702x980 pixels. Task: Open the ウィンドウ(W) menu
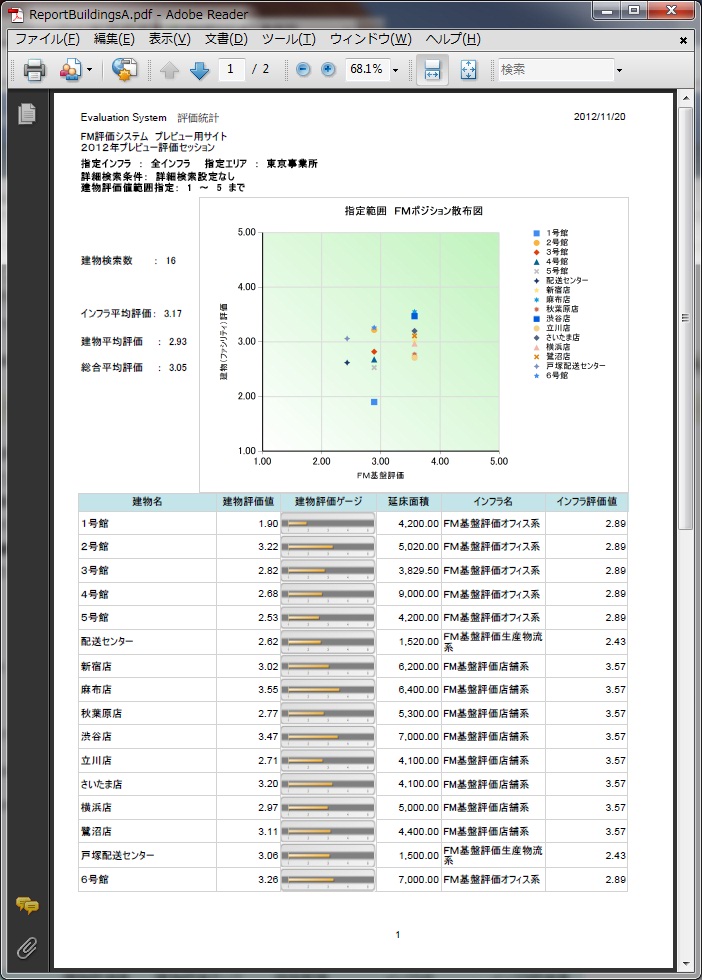click(x=371, y=39)
